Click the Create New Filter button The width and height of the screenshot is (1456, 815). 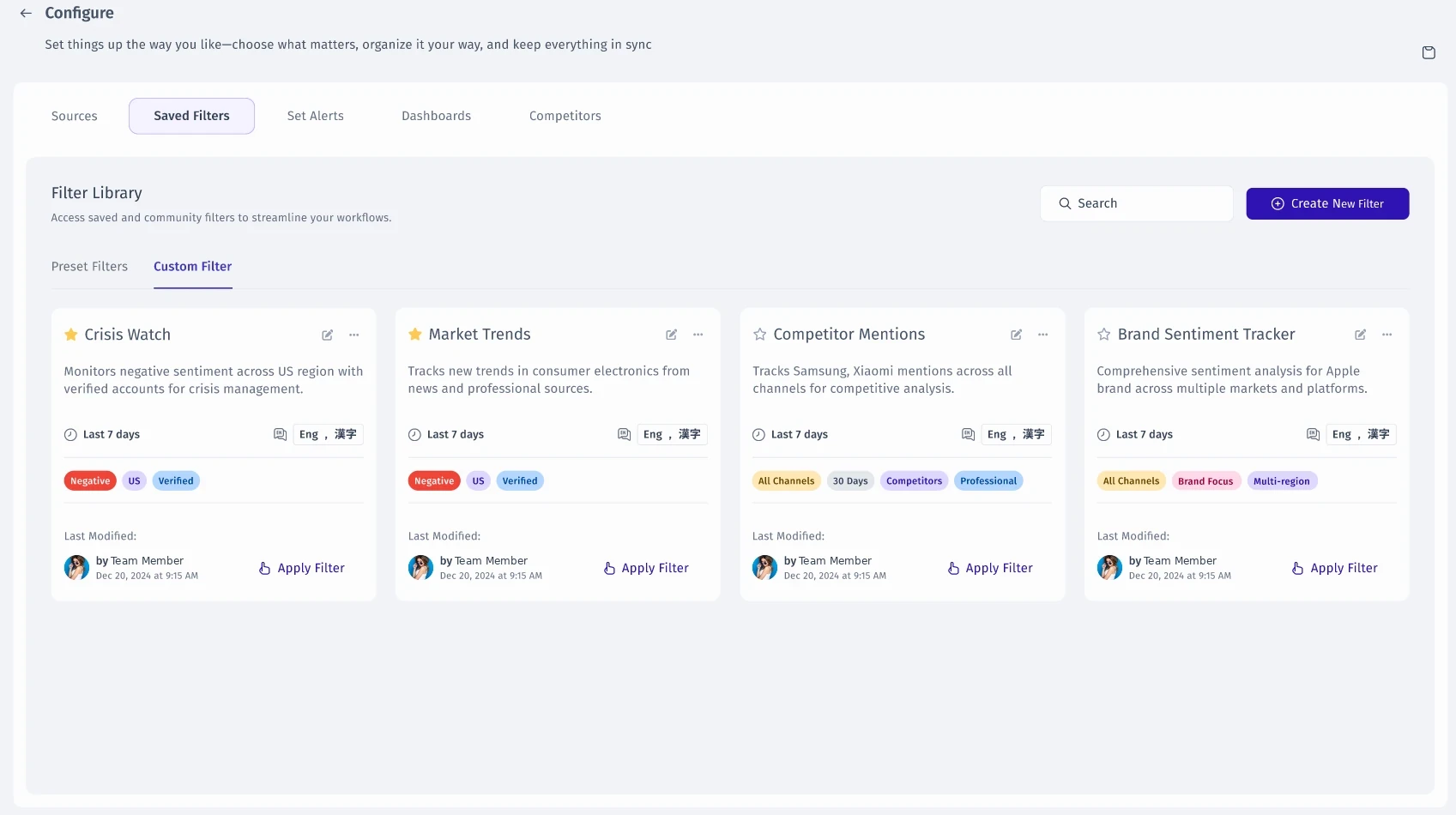(1327, 203)
